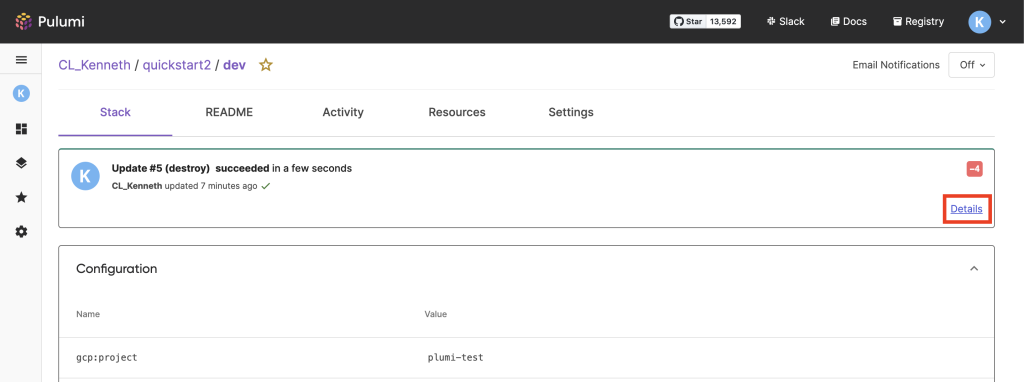Open the settings gear icon in sidebar
The image size is (1024, 382).
click(21, 231)
